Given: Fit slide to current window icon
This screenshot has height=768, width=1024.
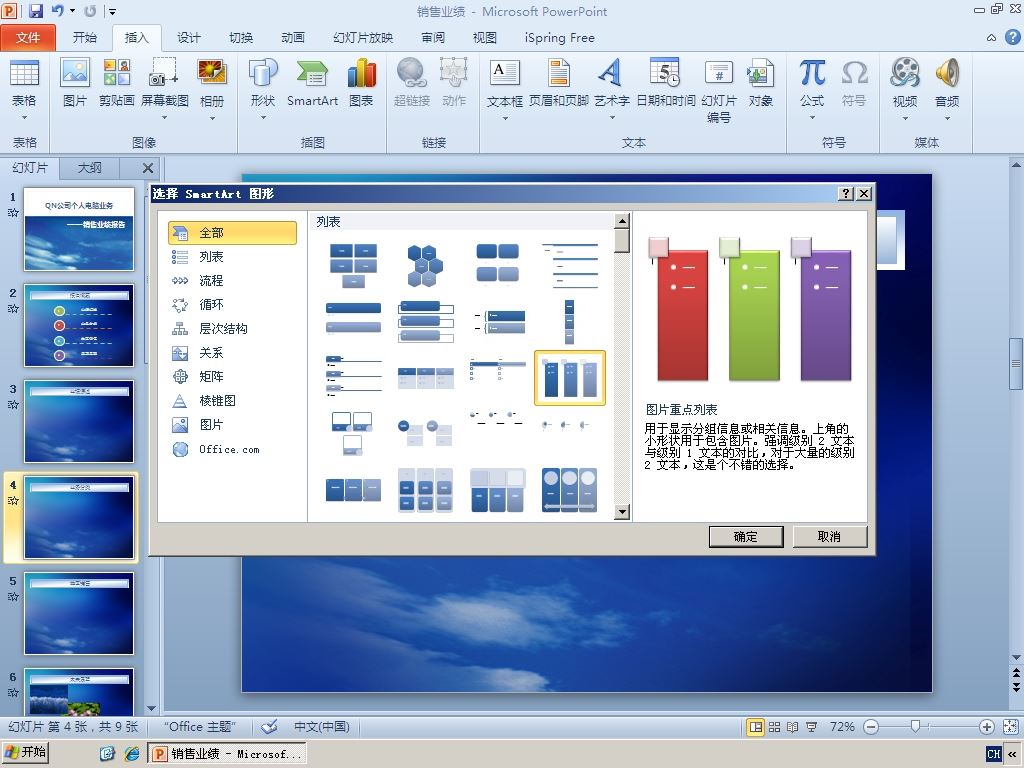Looking at the screenshot, I should point(1010,727).
